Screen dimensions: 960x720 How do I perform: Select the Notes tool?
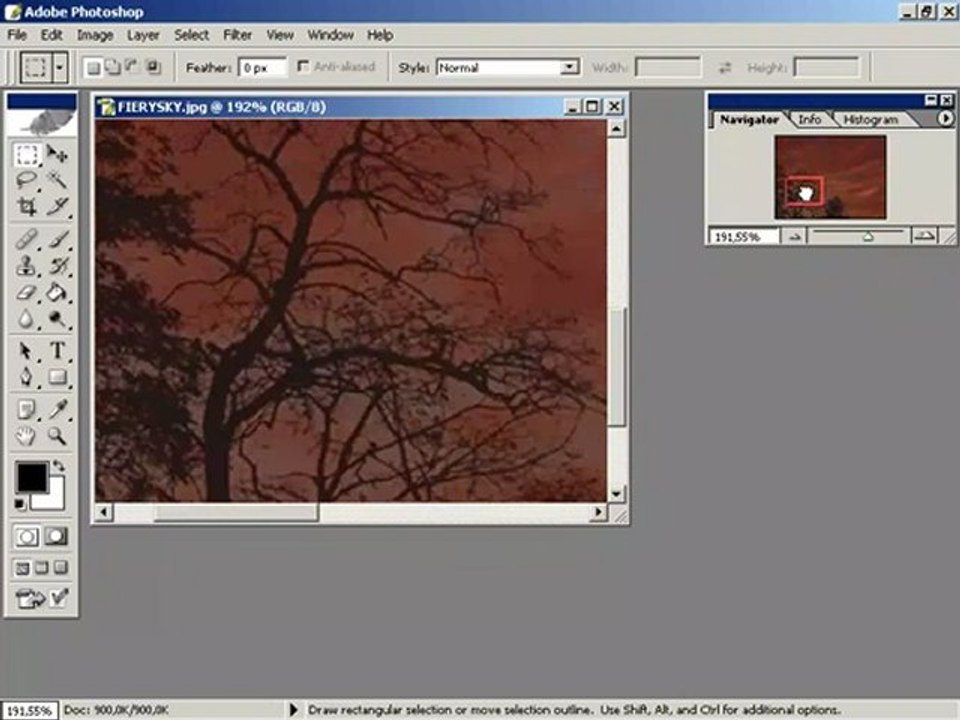pos(27,410)
